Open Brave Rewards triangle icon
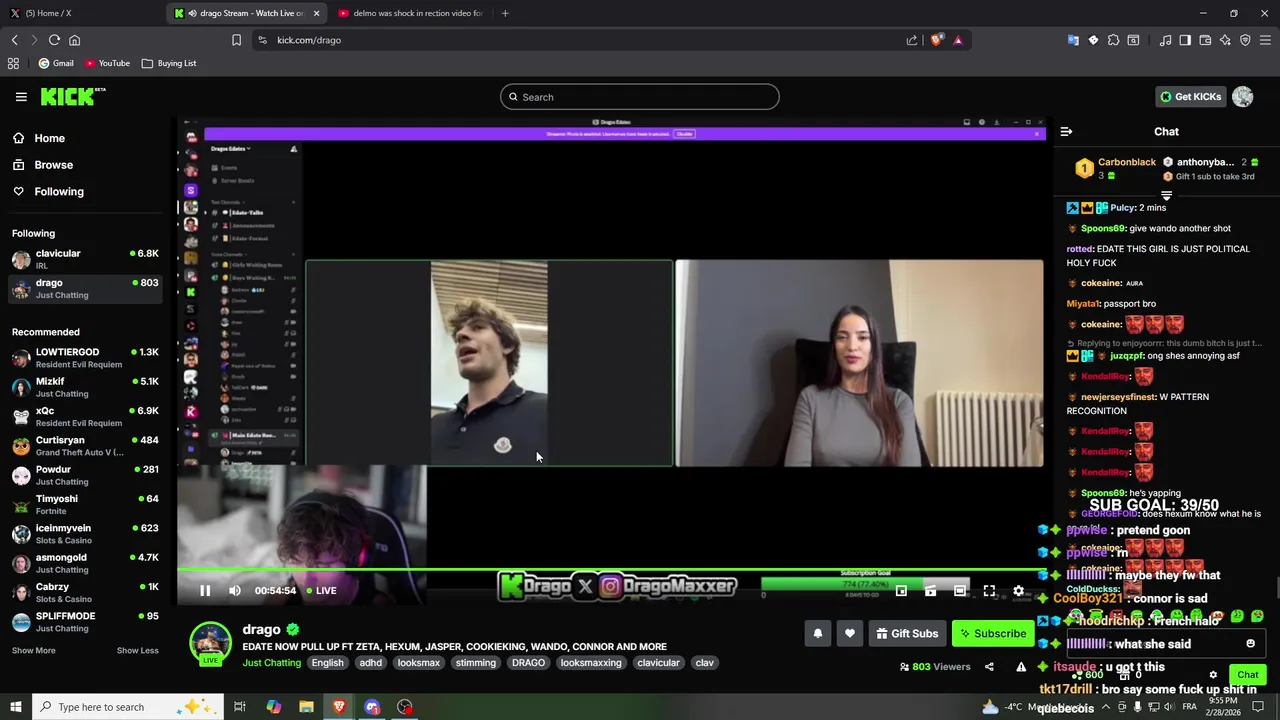Image resolution: width=1280 pixels, height=720 pixels. coord(958,40)
